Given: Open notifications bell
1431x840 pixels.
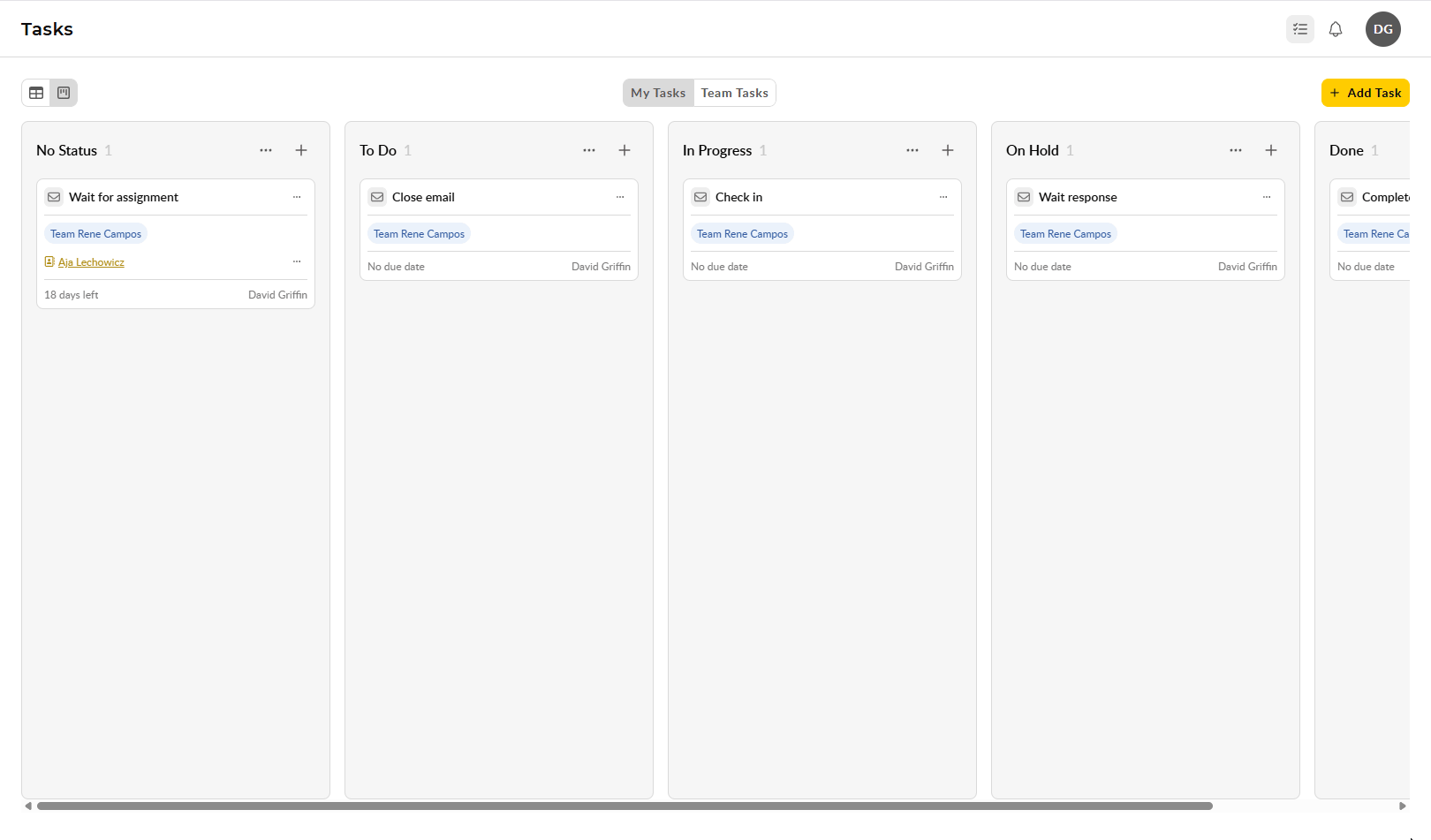Looking at the screenshot, I should pyautogui.click(x=1336, y=29).
